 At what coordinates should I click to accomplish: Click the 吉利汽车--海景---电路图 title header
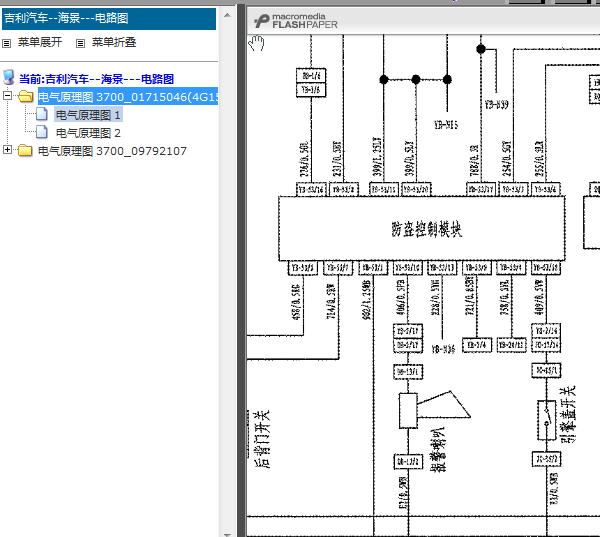109,18
